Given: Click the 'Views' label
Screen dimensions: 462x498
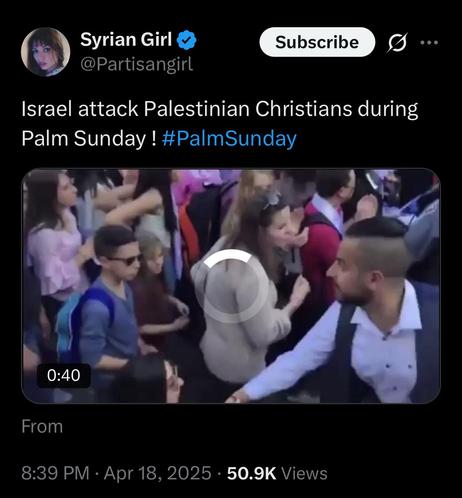Looking at the screenshot, I should [304, 473].
